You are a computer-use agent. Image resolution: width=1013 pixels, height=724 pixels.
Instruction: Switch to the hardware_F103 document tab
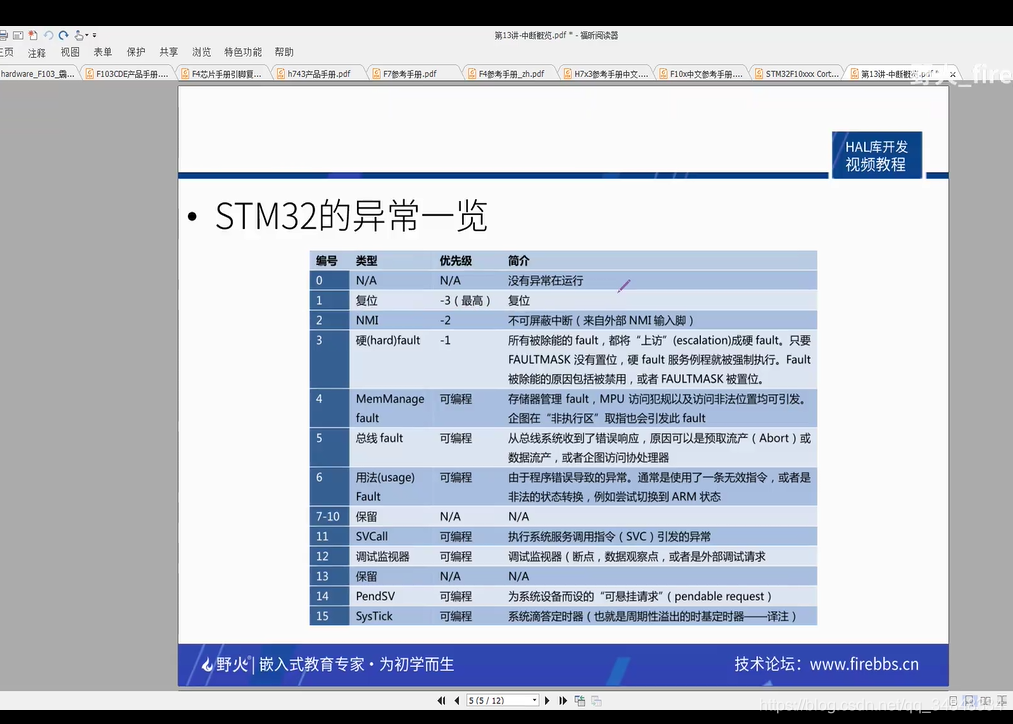(x=37, y=74)
